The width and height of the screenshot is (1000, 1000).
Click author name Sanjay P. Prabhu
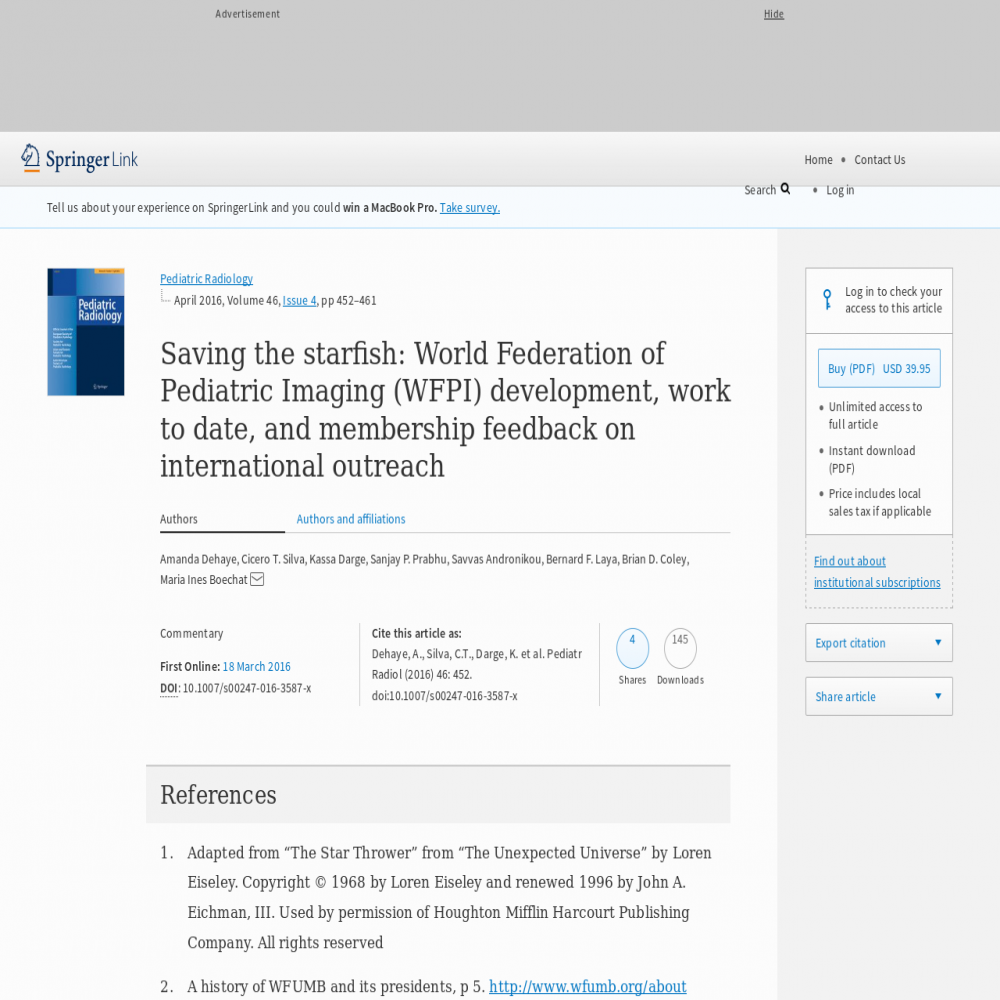coord(408,559)
